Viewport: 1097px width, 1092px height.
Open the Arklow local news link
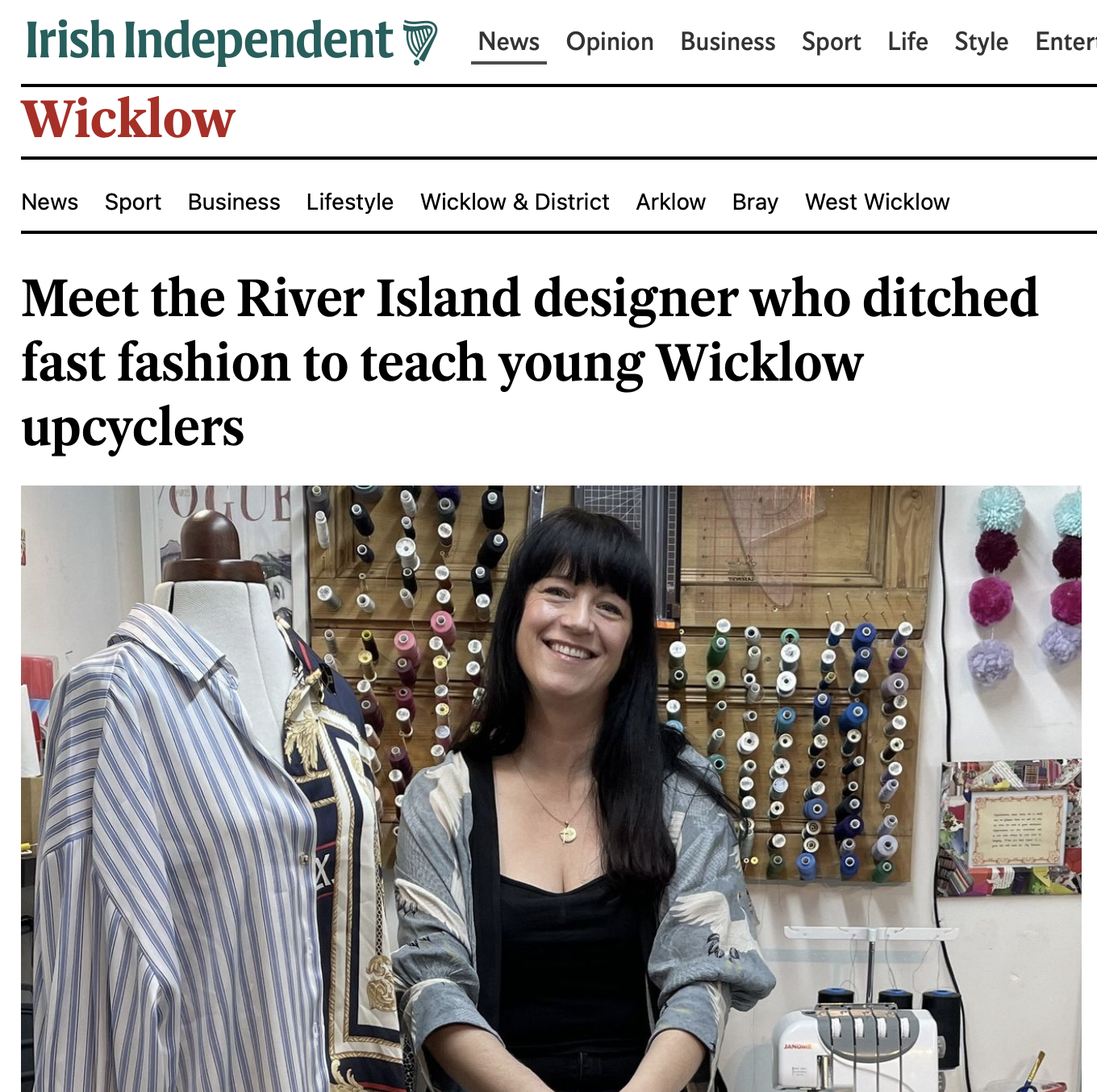[671, 202]
